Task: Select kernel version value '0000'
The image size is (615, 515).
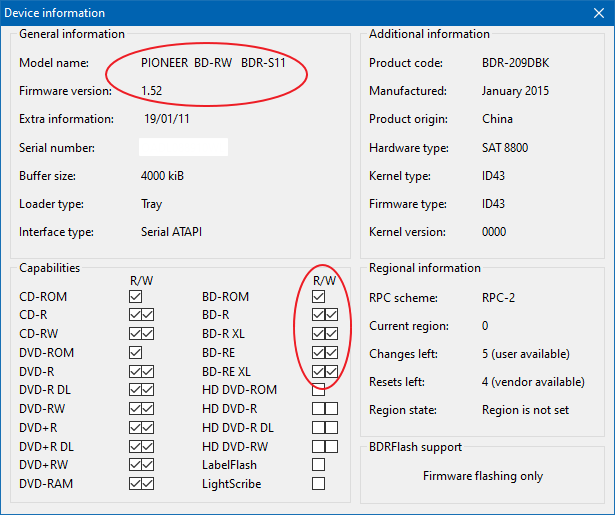Action: pyautogui.click(x=494, y=232)
